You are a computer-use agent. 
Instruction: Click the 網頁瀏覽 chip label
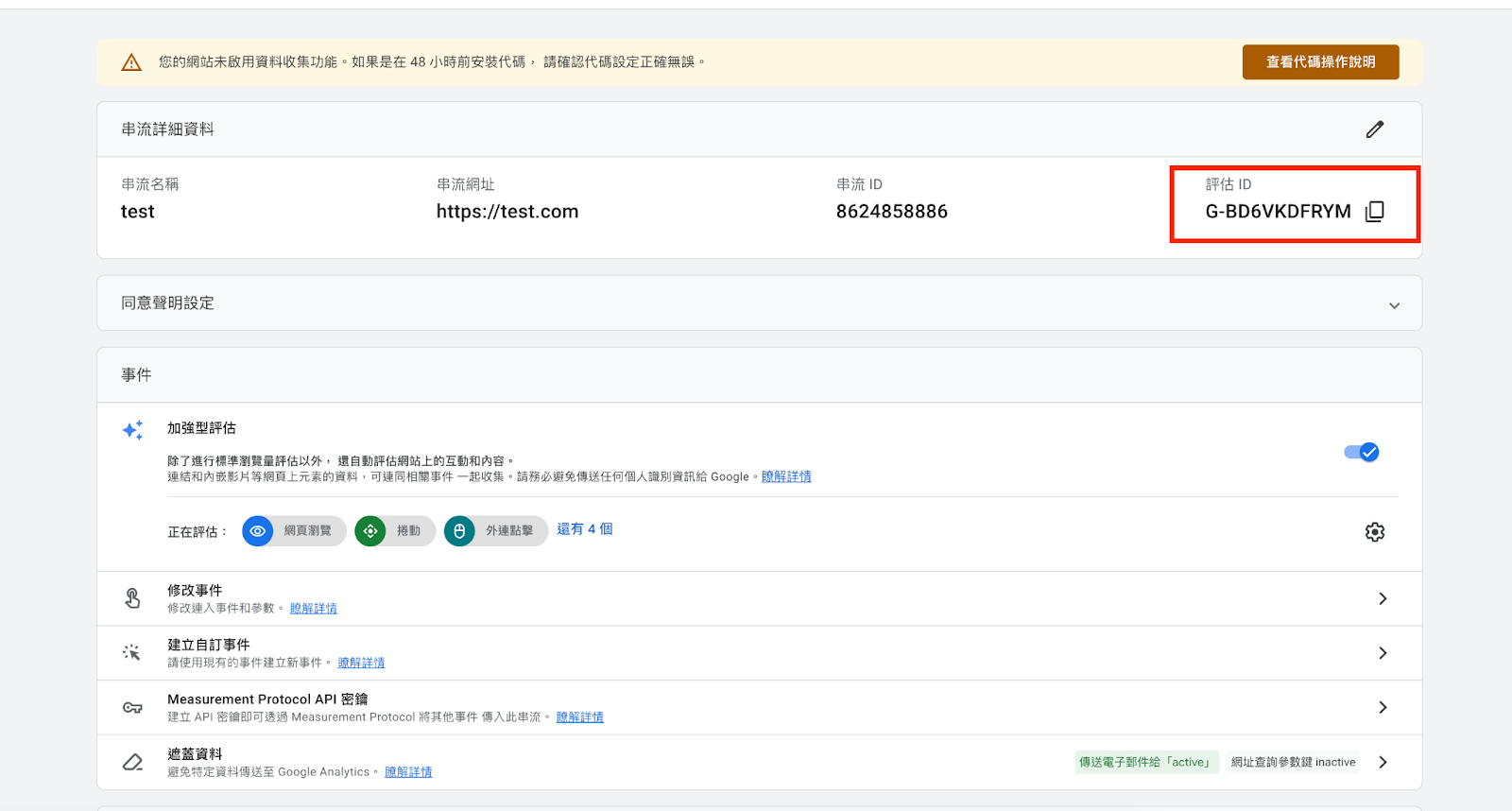pyautogui.click(x=308, y=531)
